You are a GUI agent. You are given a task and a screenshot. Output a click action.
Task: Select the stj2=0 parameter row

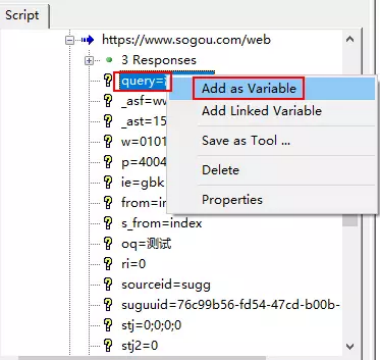point(140,346)
